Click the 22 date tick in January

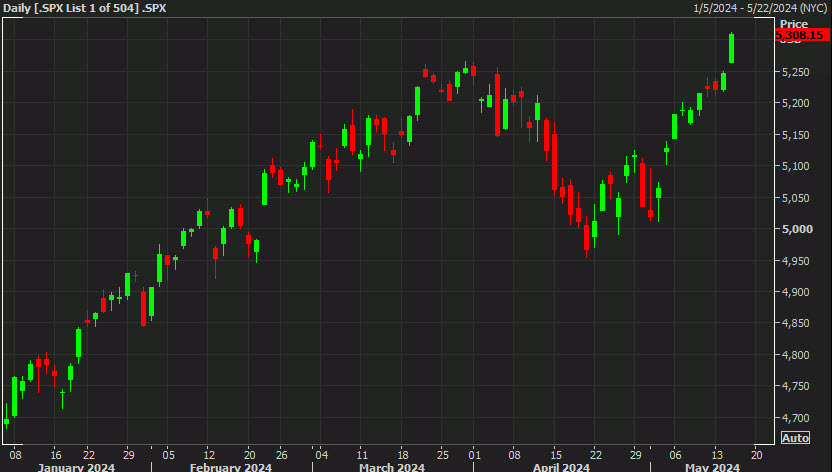[89, 455]
